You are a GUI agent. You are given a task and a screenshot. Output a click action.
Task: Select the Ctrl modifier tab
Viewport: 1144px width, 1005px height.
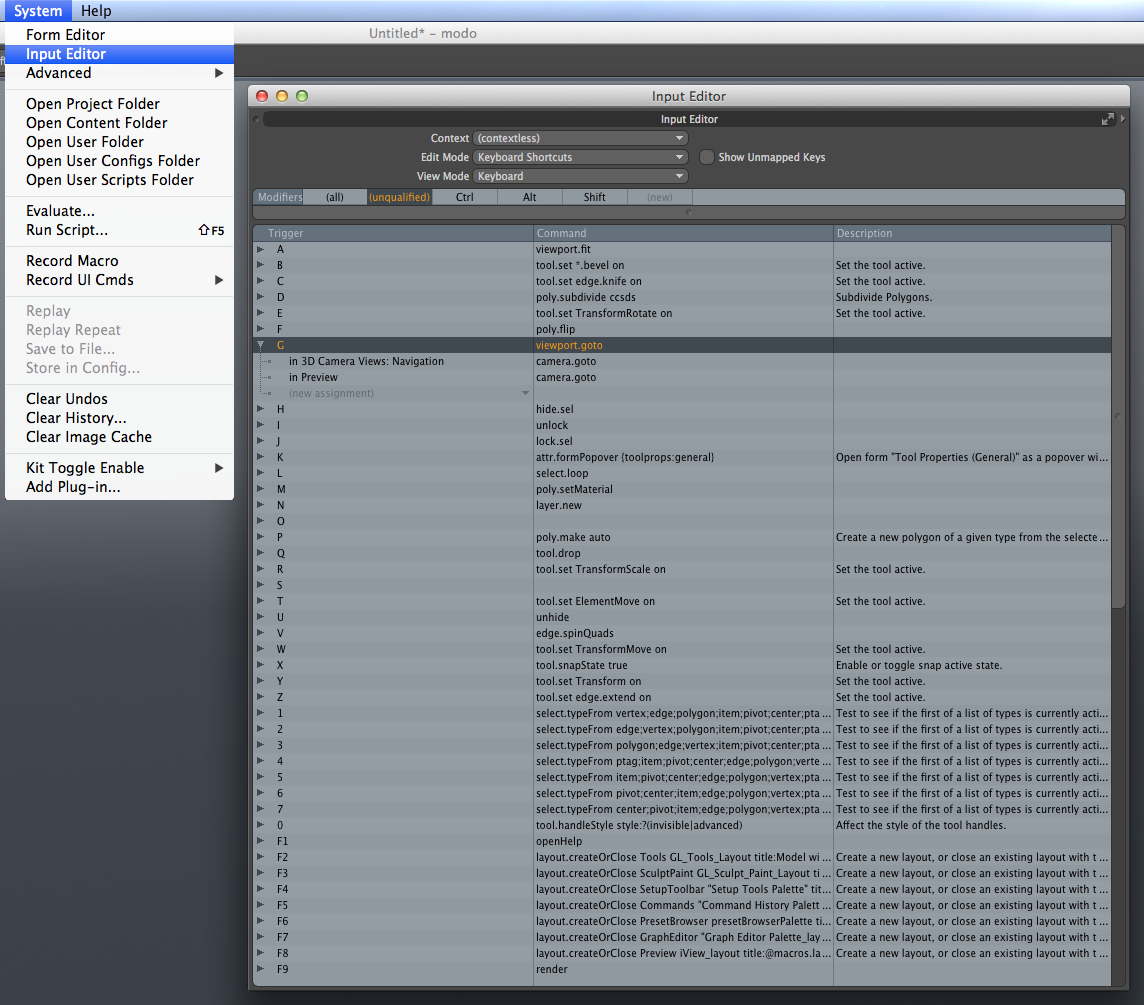465,197
